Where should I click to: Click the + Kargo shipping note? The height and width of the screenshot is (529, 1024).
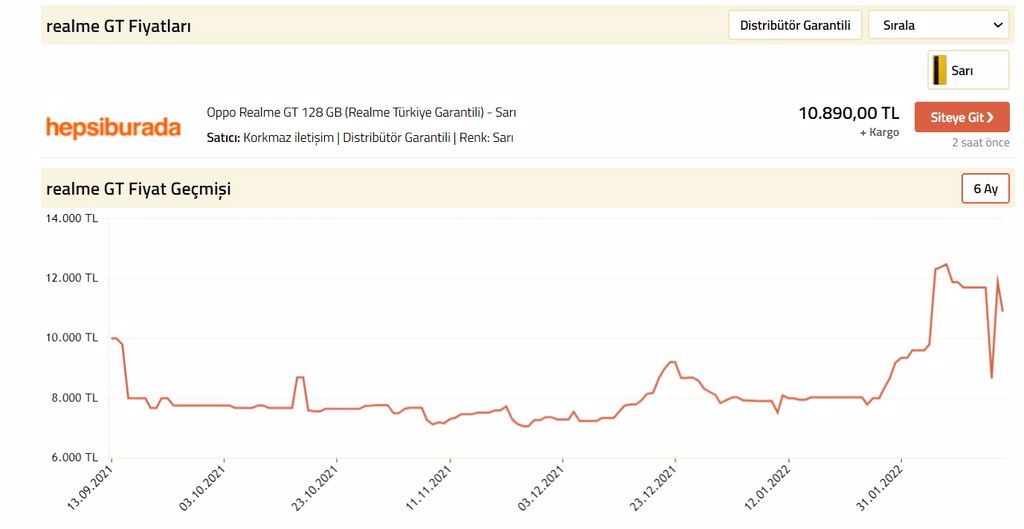coord(879,133)
